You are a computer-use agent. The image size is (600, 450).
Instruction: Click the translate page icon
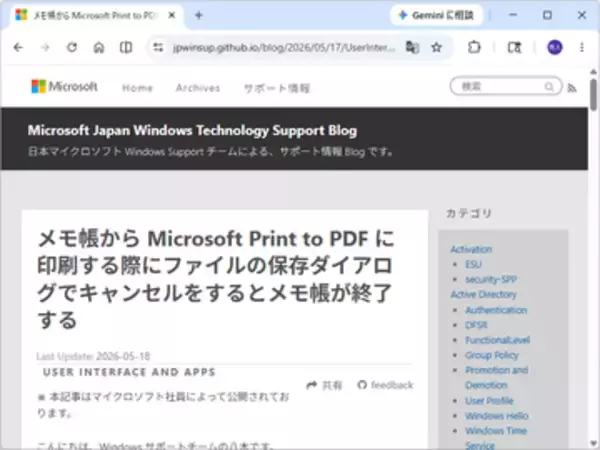[x=412, y=47]
